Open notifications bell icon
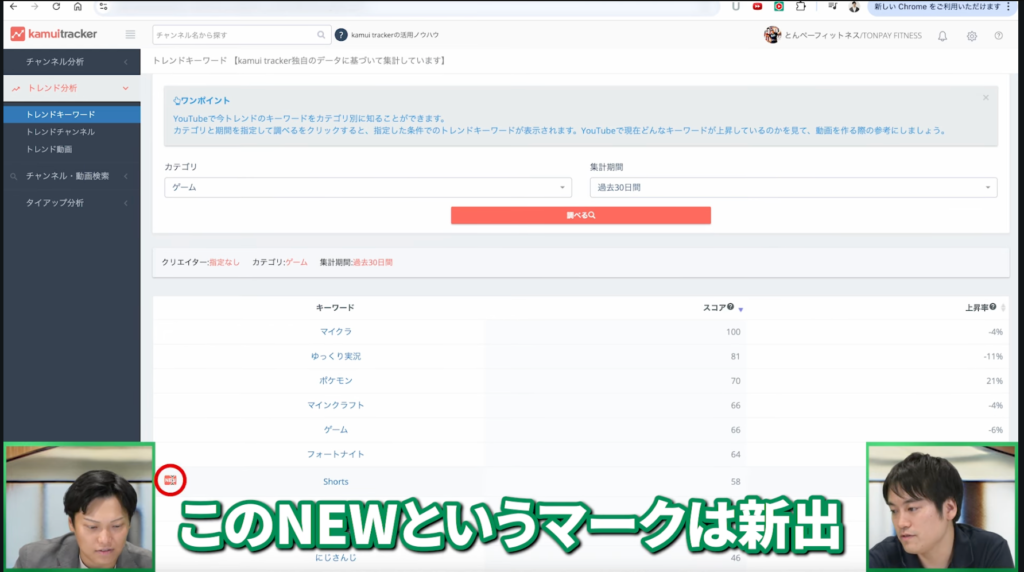 (942, 36)
